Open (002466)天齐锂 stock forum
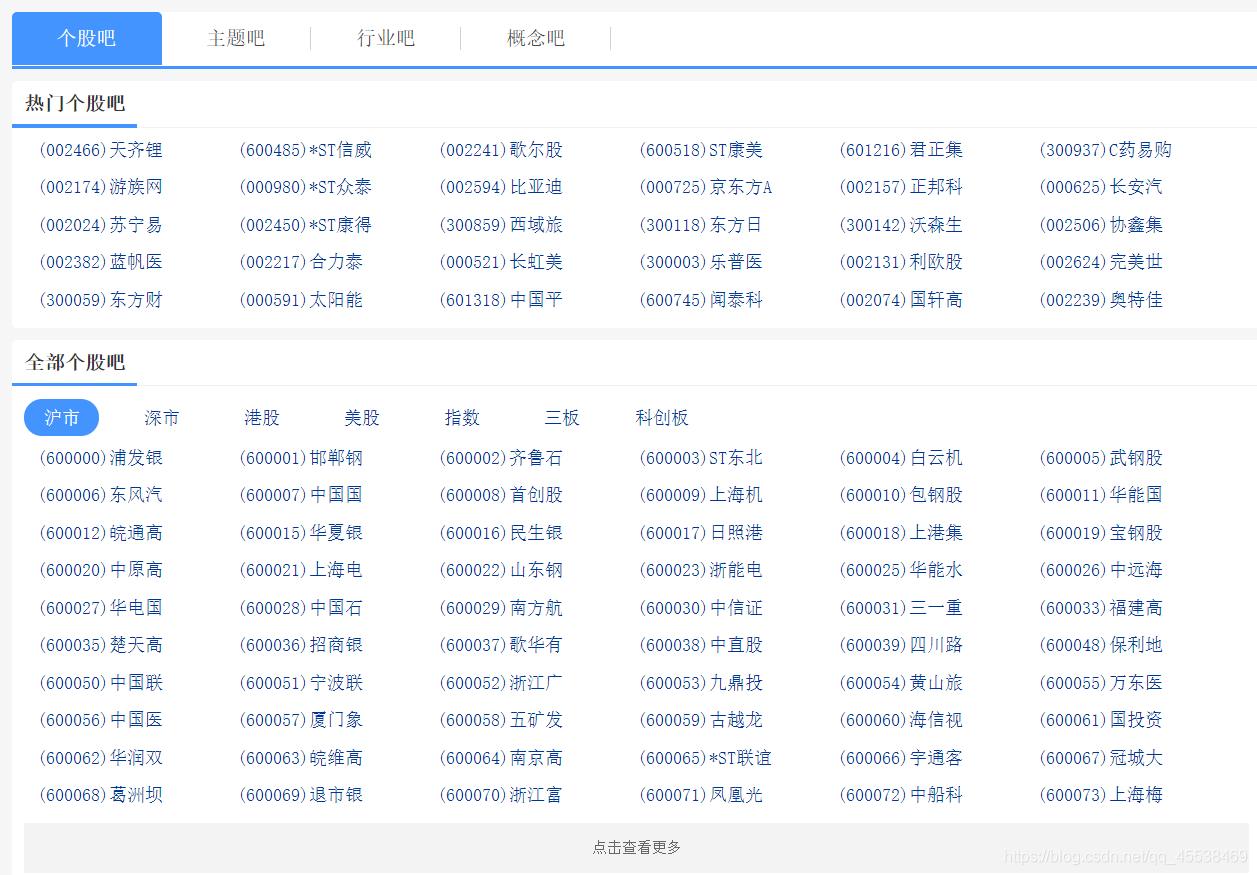Screen dimensions: 1257x875 [101, 150]
